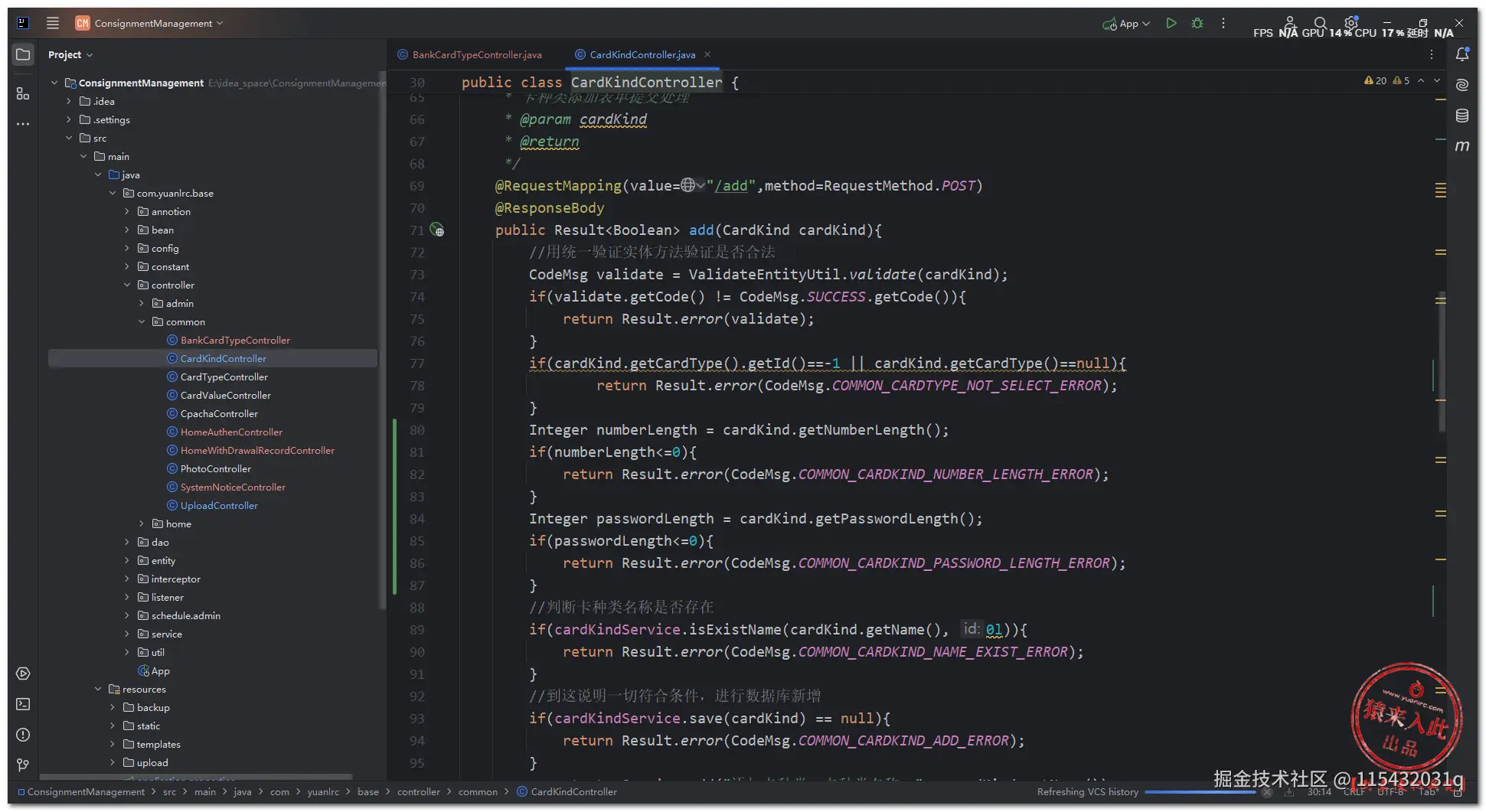1486x812 pixels.
Task: Open the user account icon
Action: [x=1290, y=23]
